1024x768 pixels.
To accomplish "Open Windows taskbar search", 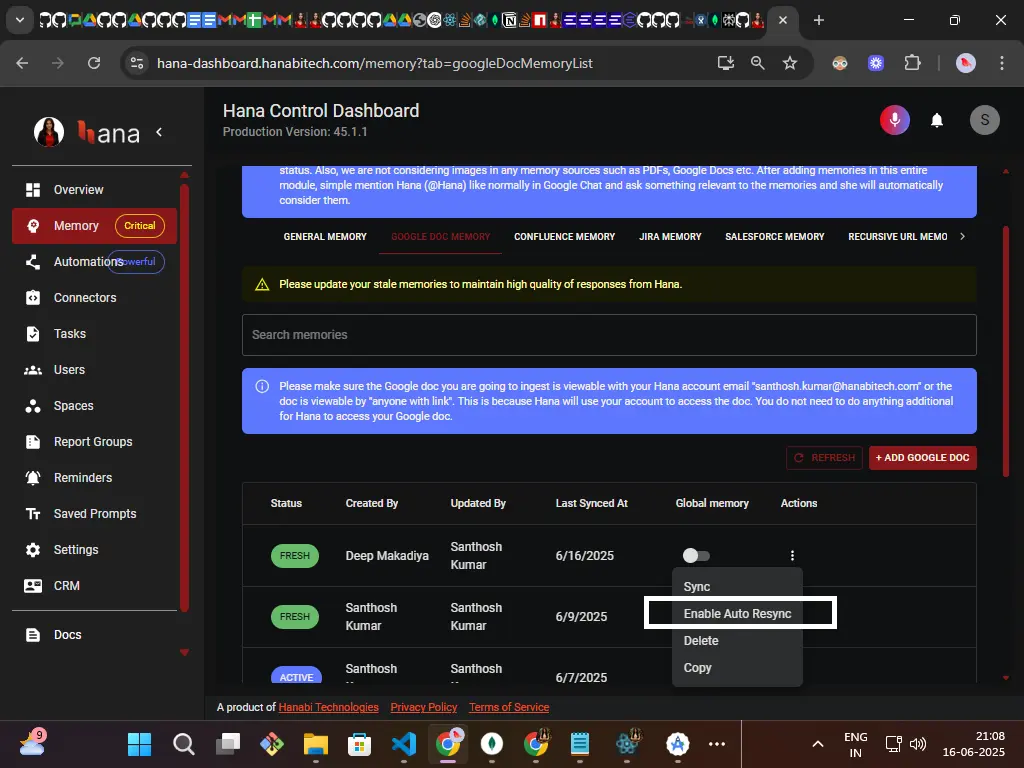I will click(x=184, y=744).
